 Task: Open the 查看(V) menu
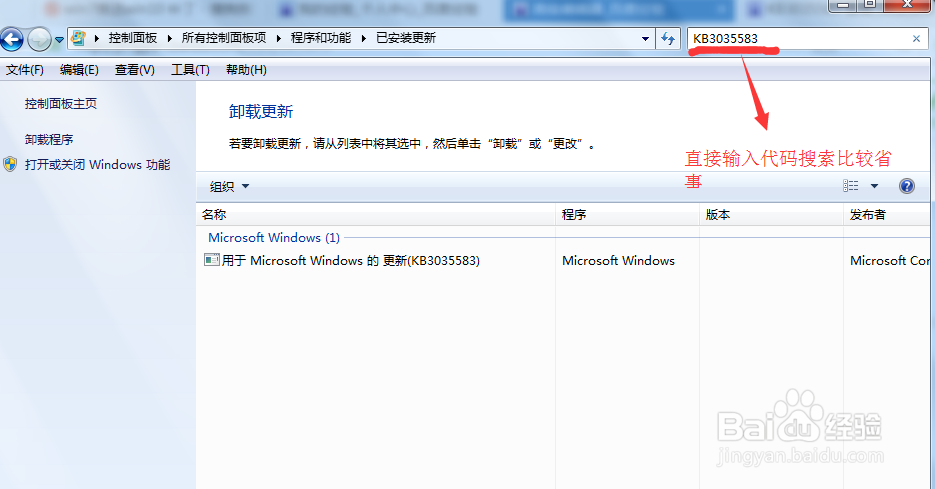[x=135, y=70]
